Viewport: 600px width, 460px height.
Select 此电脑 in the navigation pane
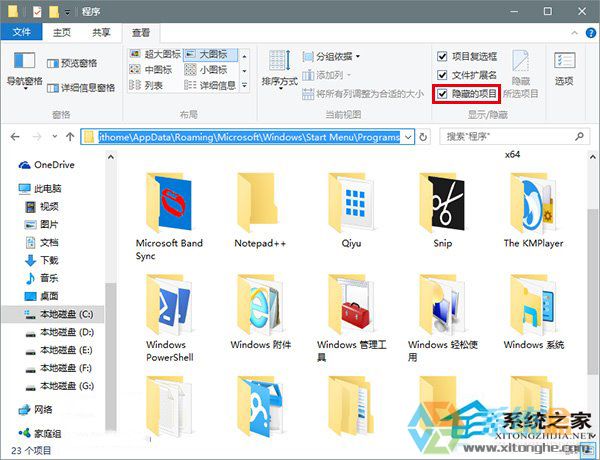click(40, 188)
